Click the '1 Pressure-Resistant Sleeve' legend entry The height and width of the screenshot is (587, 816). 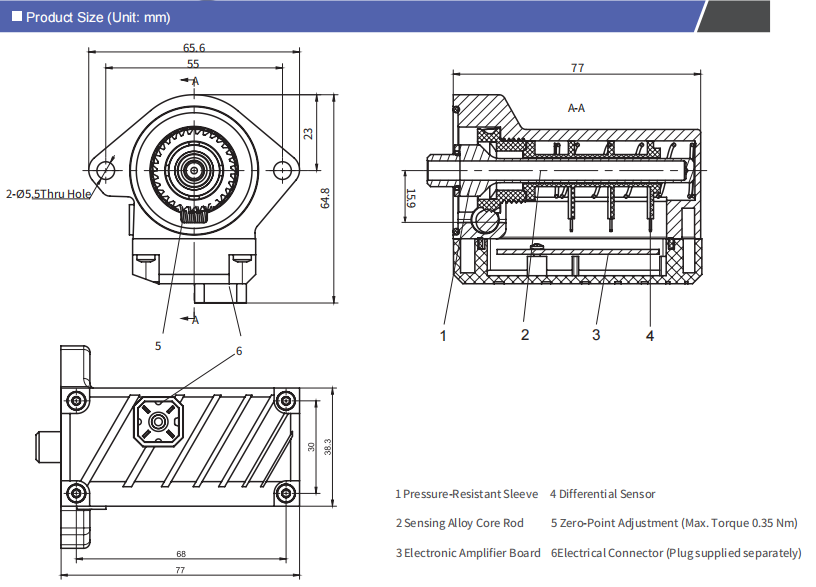[466, 494]
